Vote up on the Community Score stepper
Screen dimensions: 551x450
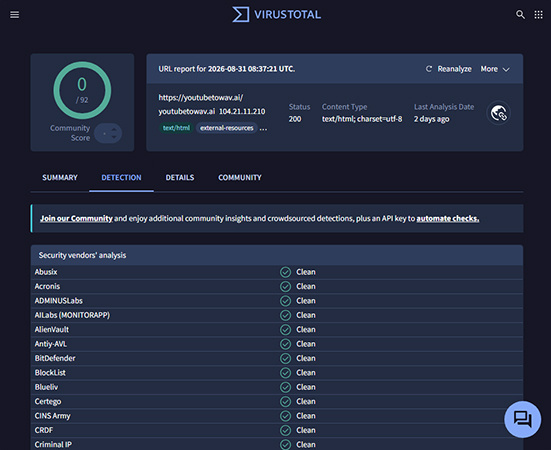pyautogui.click(x=114, y=130)
